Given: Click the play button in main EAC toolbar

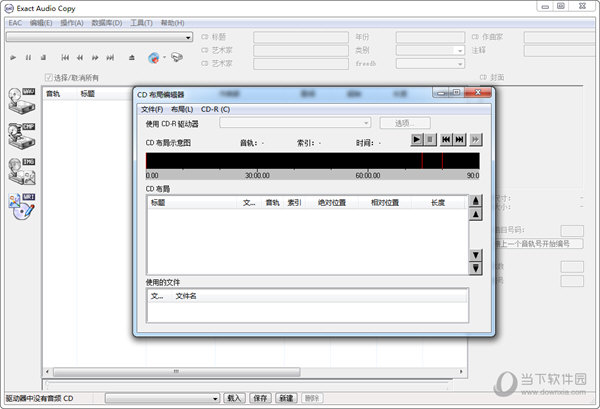Looking at the screenshot, I should pyautogui.click(x=13, y=58).
